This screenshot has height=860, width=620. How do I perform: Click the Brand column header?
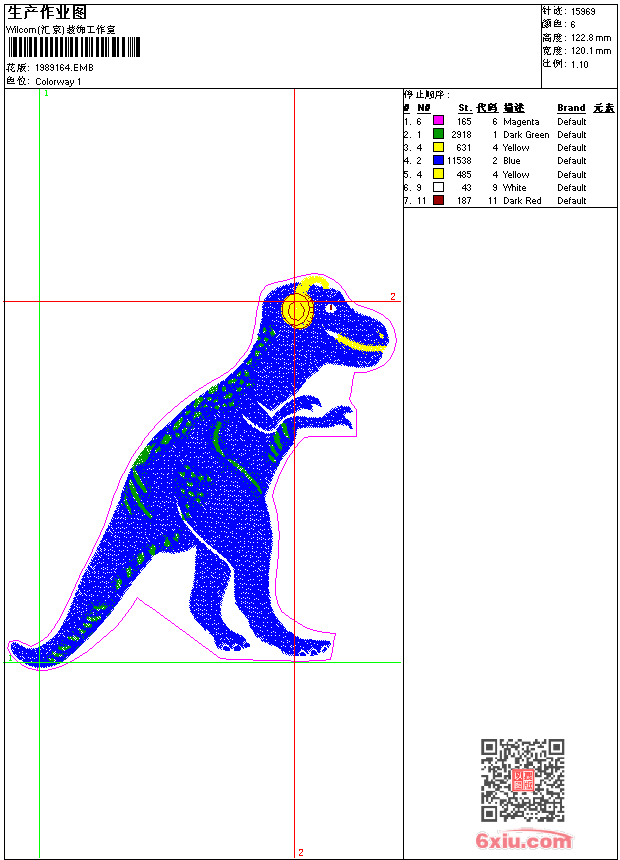[571, 108]
